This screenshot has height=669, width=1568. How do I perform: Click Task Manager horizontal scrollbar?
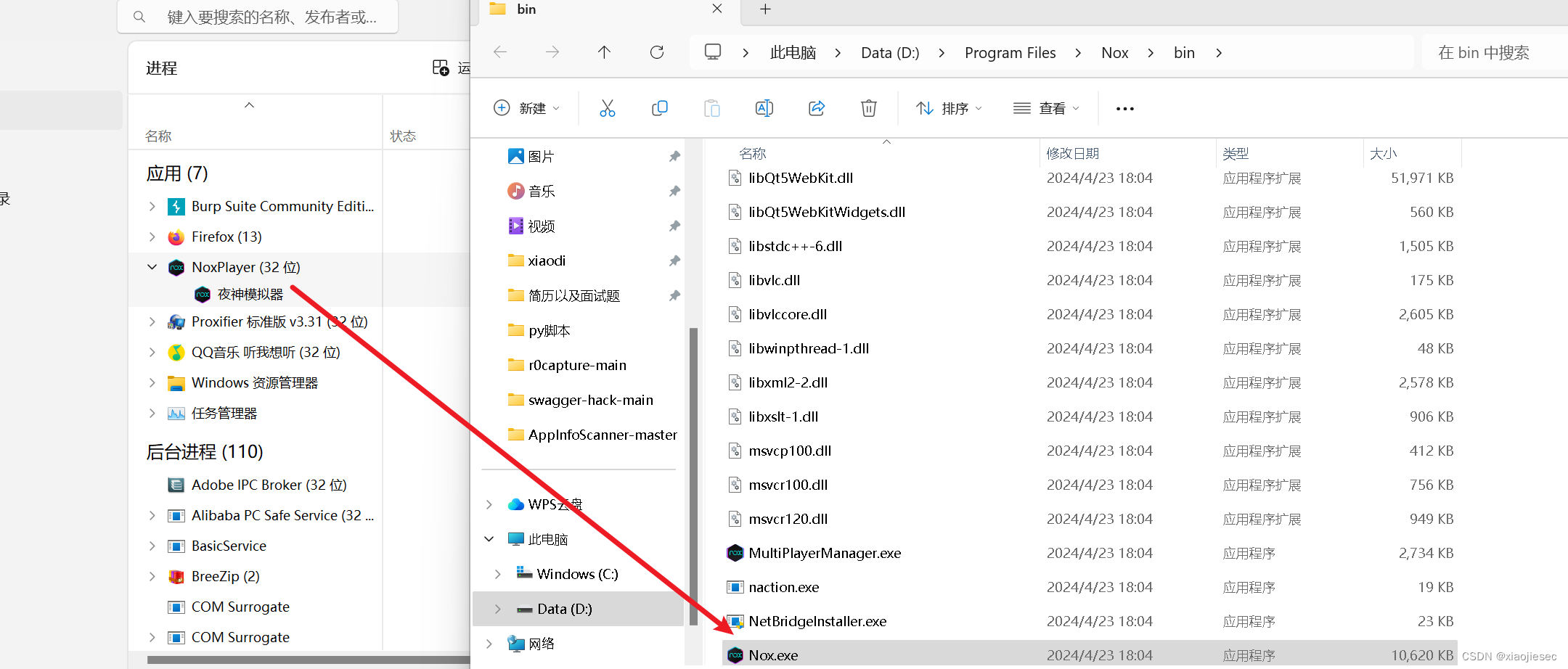click(x=309, y=660)
